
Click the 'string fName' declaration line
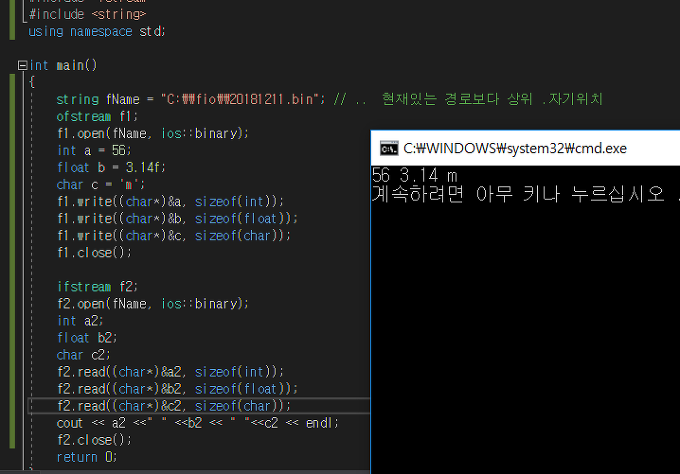coord(191,99)
